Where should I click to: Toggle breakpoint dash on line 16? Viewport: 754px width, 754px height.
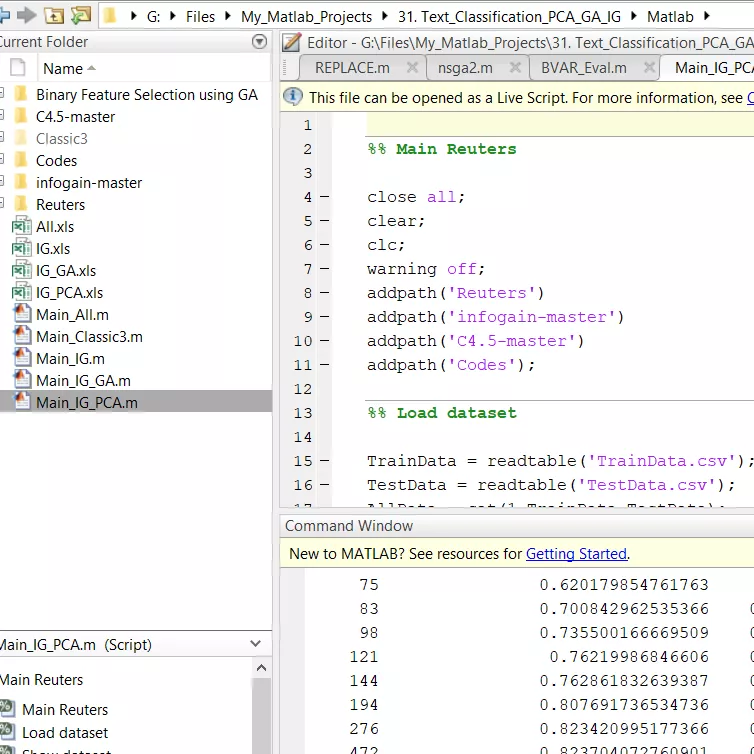[325, 485]
